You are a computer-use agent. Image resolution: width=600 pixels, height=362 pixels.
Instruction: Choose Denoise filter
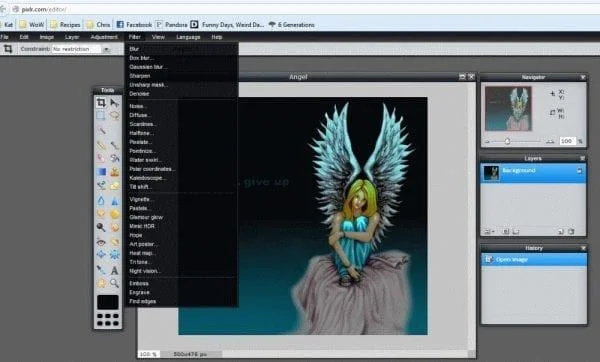click(x=139, y=94)
